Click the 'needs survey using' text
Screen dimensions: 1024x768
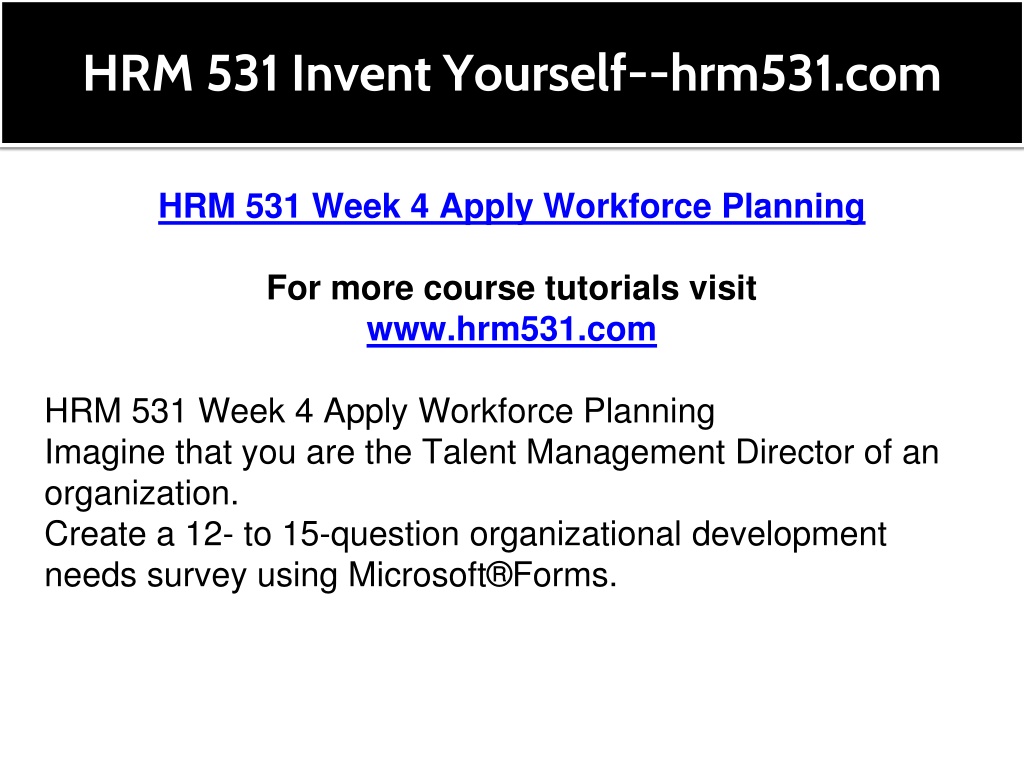(191, 575)
